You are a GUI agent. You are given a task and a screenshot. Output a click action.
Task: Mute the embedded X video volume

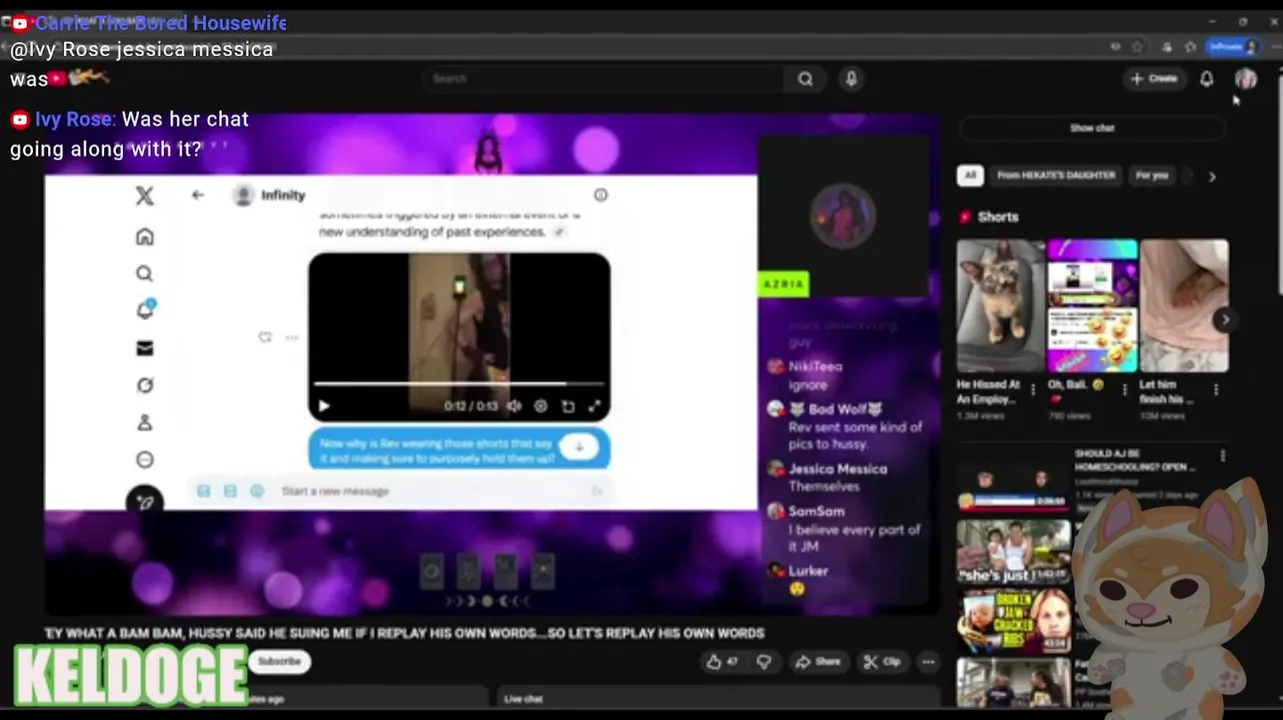pyautogui.click(x=514, y=406)
